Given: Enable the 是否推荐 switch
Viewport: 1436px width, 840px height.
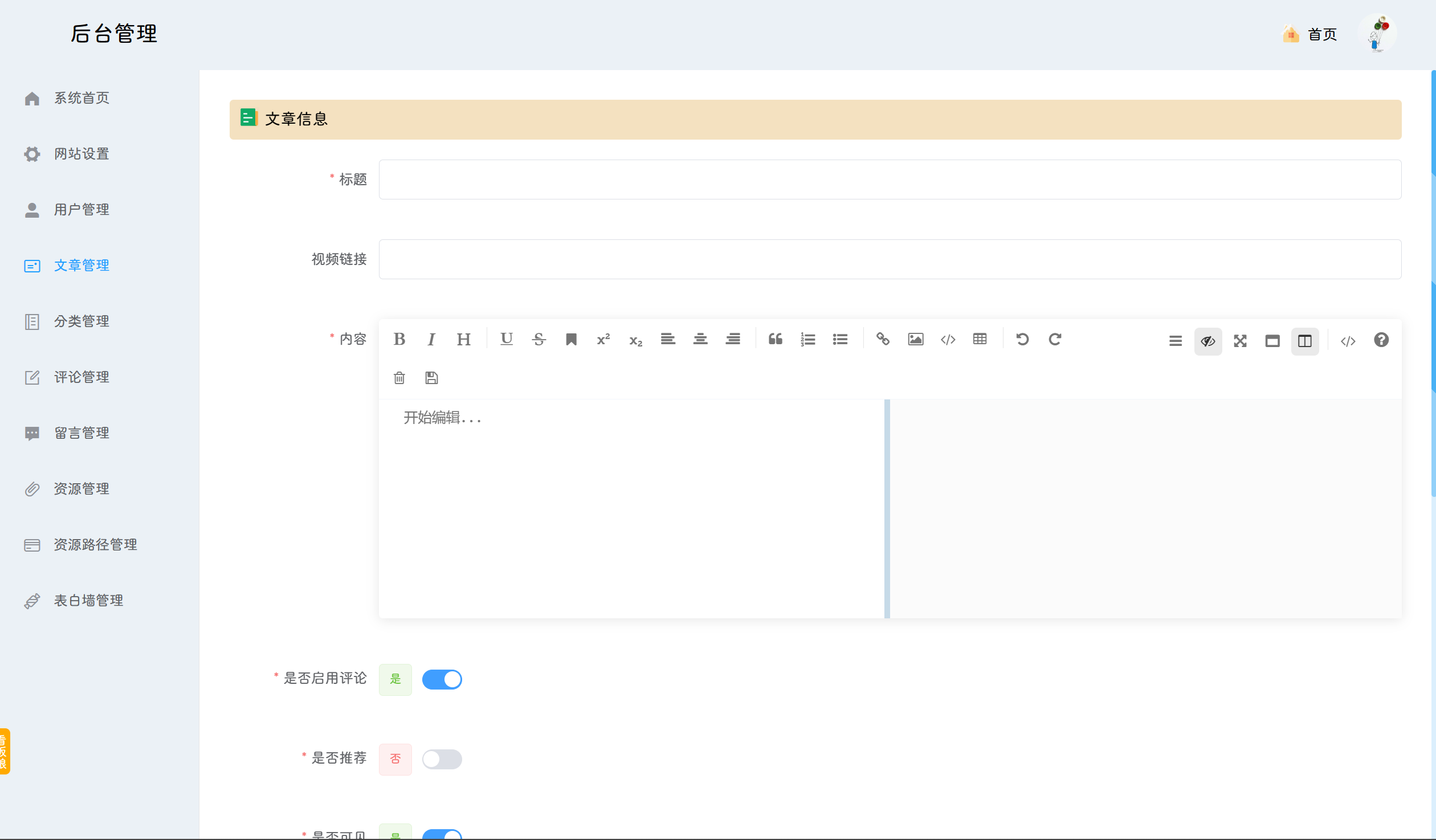Looking at the screenshot, I should point(442,759).
